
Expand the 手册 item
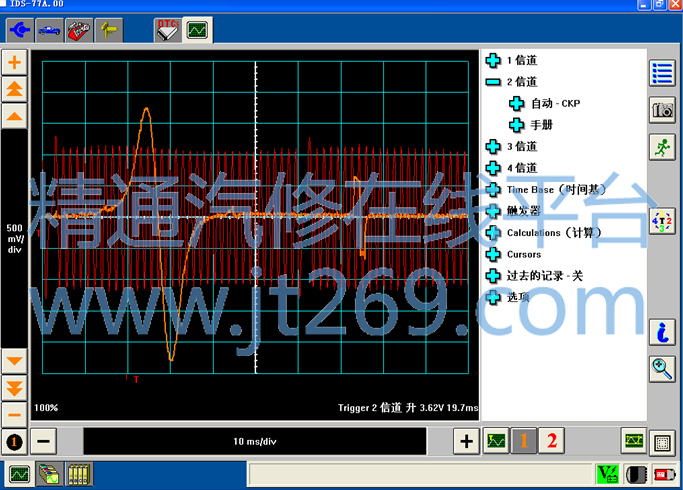(517, 125)
